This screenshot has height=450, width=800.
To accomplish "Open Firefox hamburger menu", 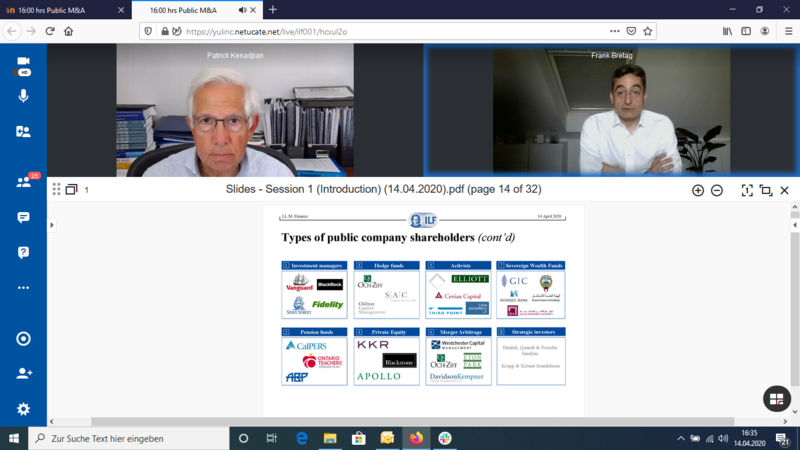I will pos(788,32).
